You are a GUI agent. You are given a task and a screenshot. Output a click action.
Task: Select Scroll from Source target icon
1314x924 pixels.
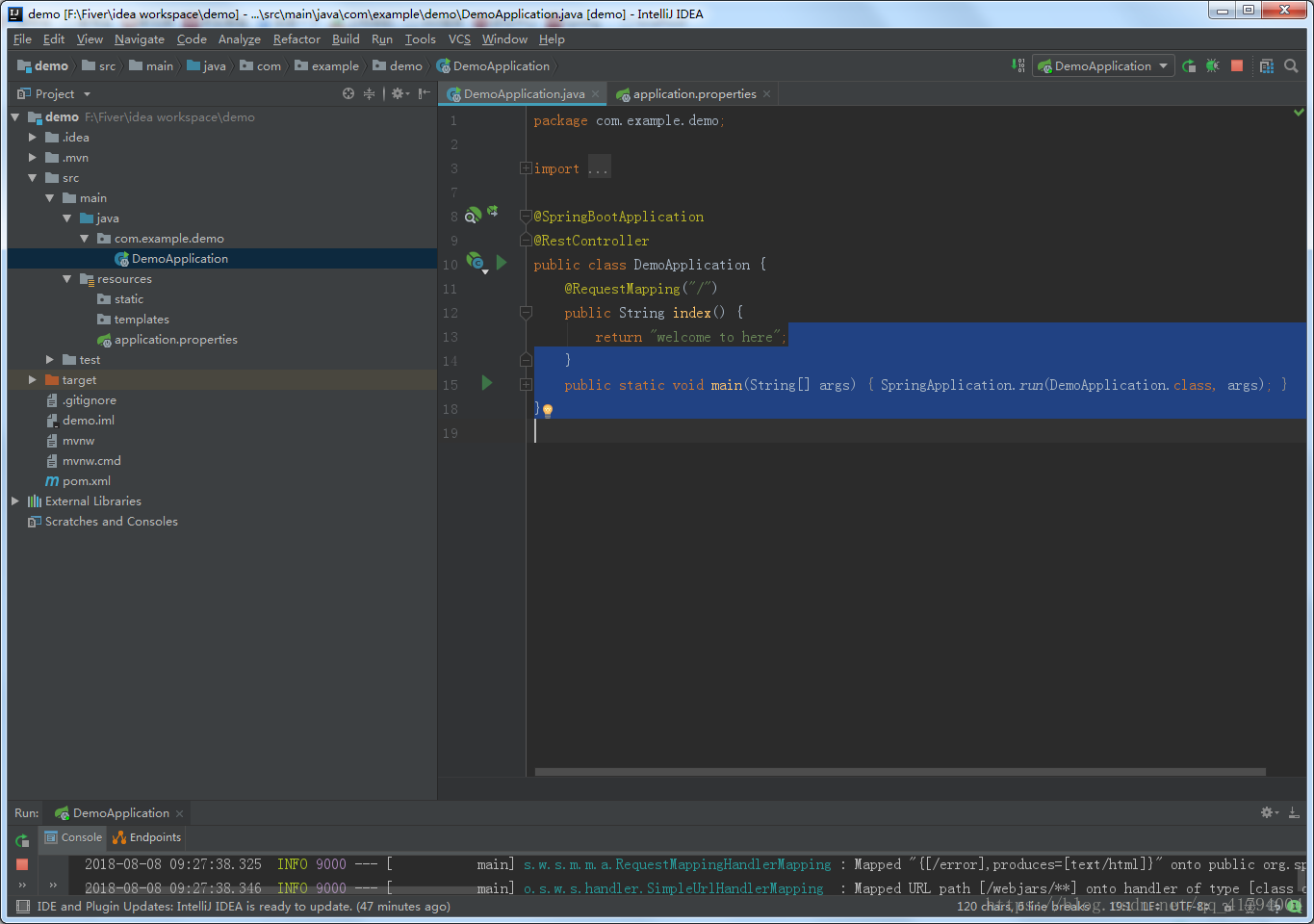coord(348,93)
